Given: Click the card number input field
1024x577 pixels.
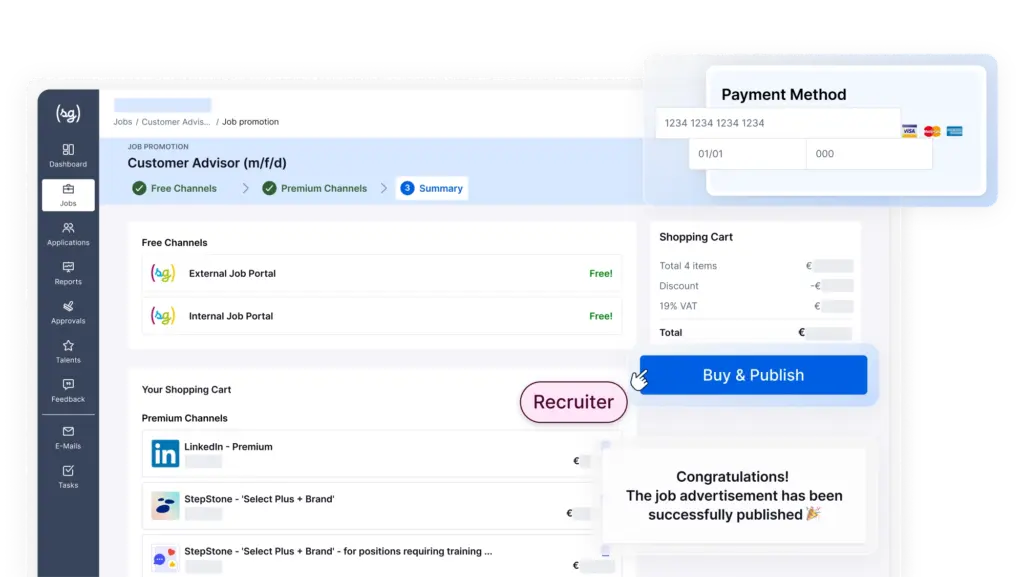Looking at the screenshot, I should (x=776, y=123).
